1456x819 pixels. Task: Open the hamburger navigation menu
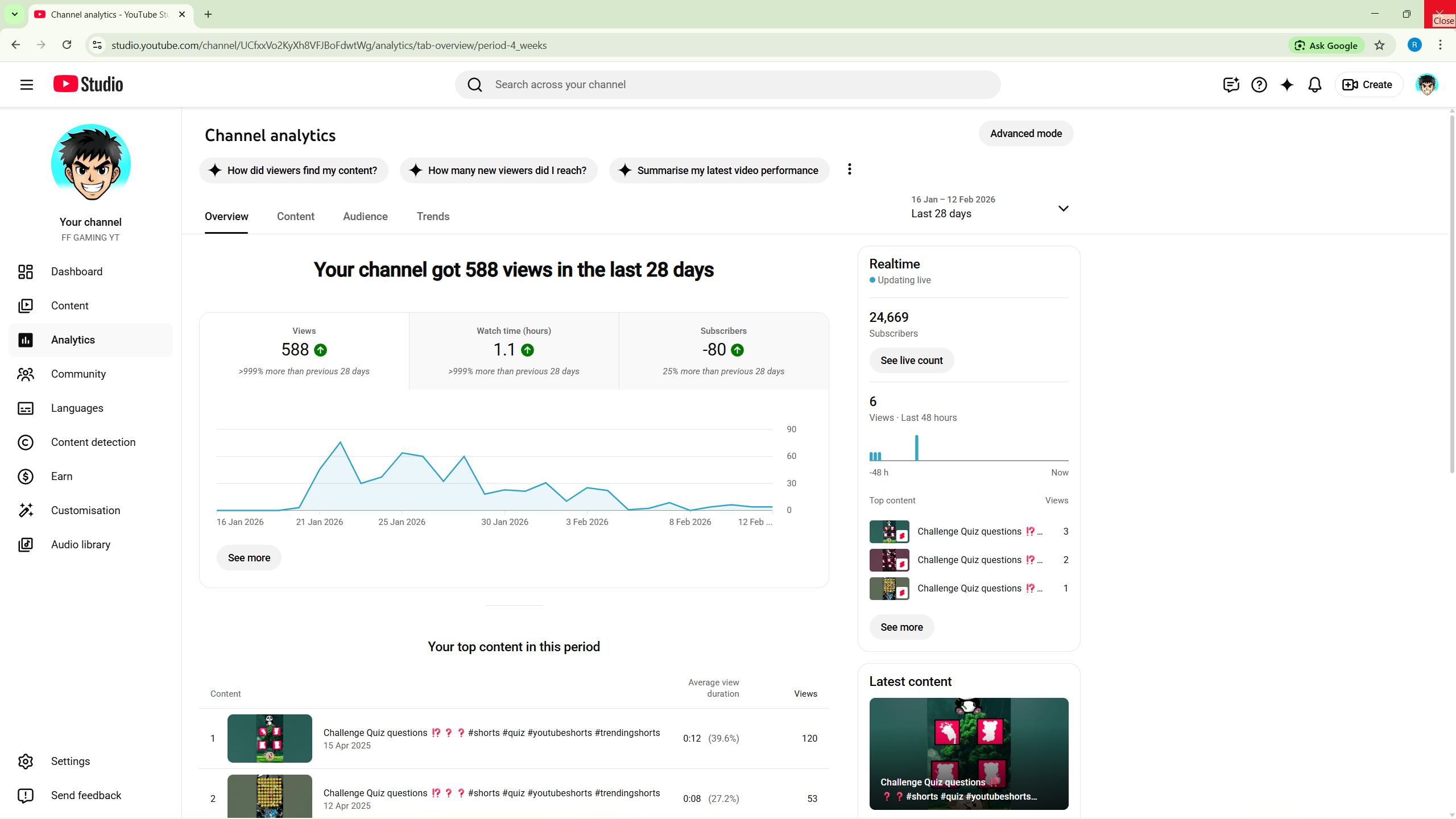coord(26,85)
